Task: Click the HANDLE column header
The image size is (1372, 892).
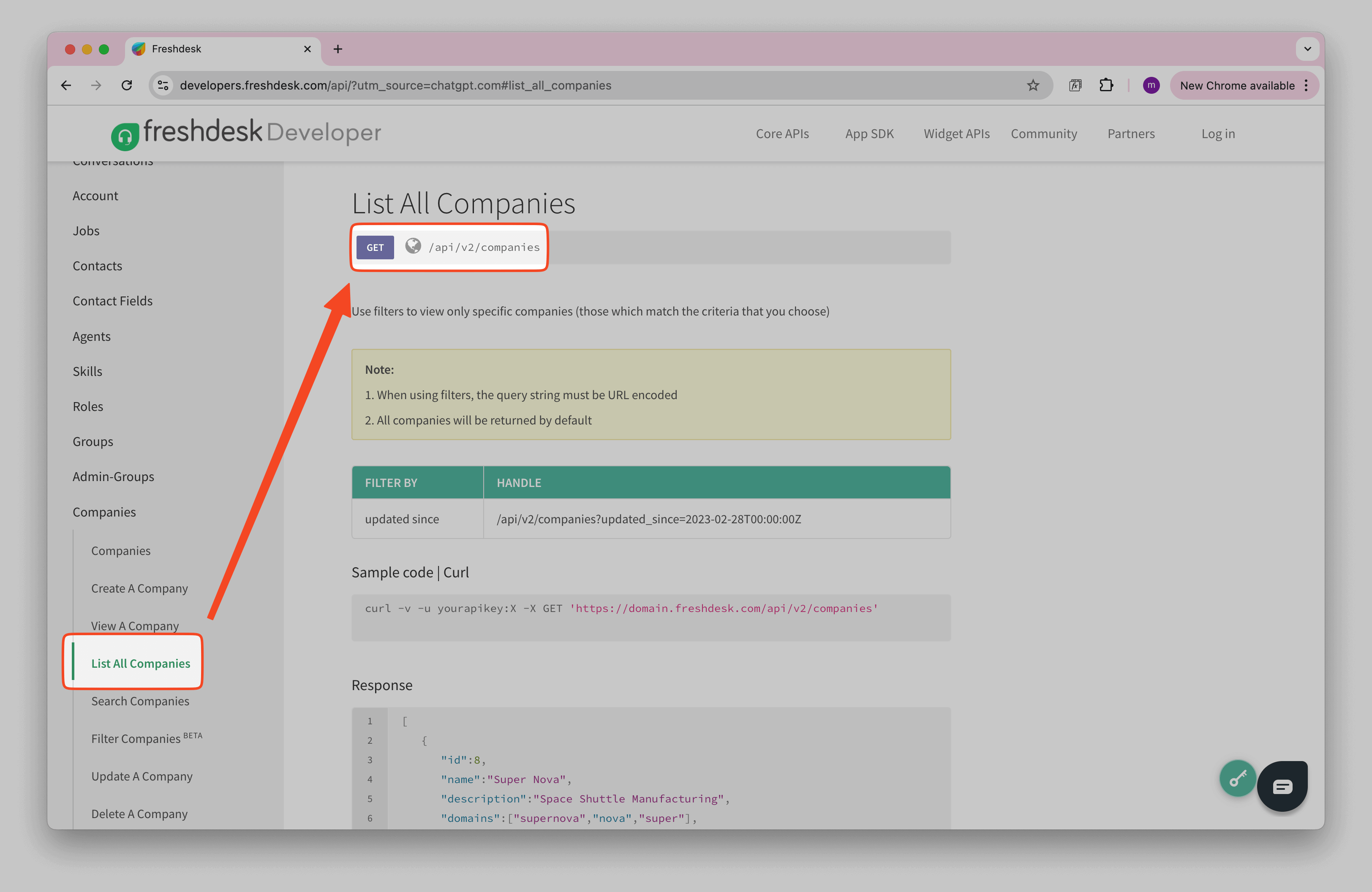Action: click(x=717, y=483)
